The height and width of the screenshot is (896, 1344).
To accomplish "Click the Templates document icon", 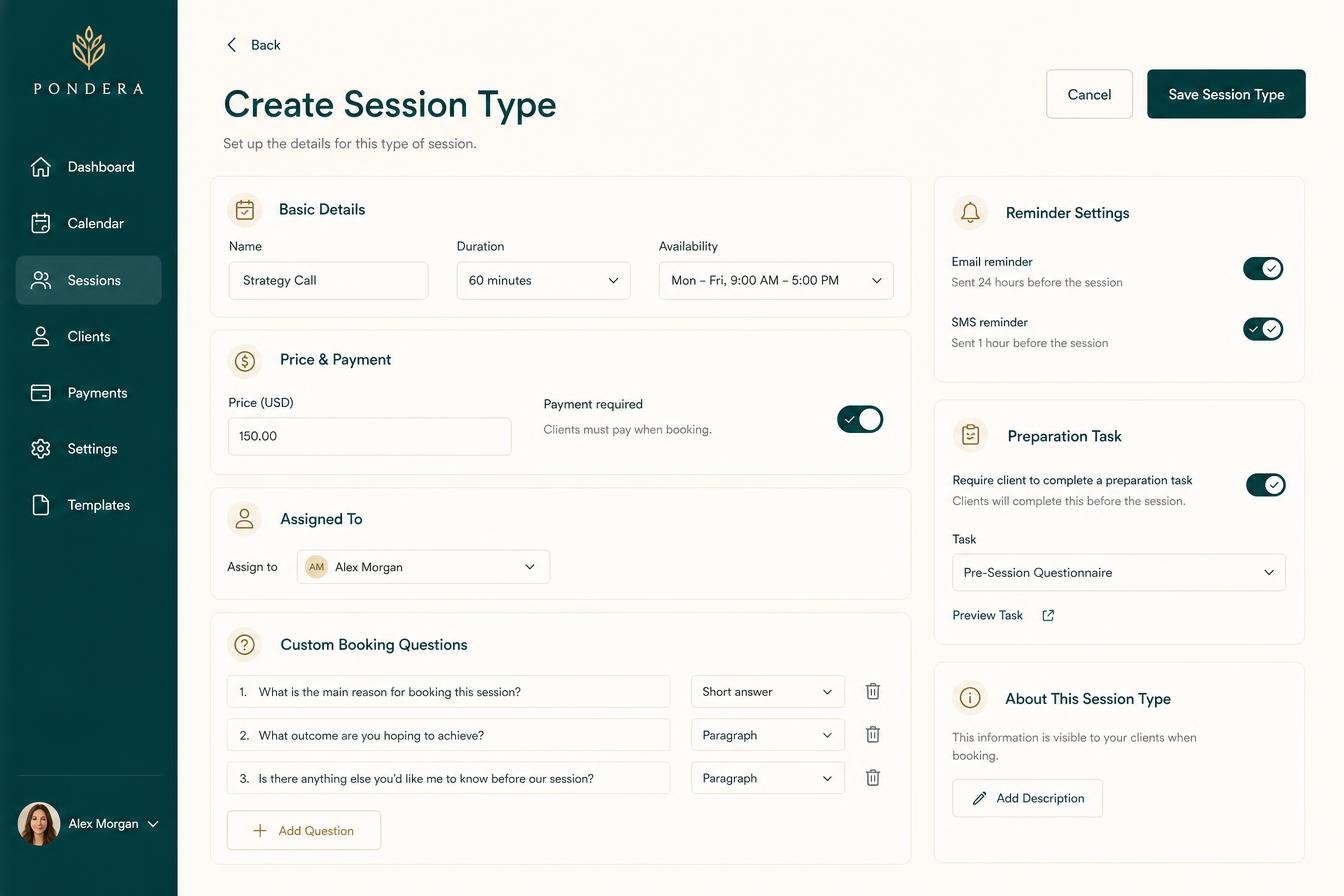I will 41,505.
